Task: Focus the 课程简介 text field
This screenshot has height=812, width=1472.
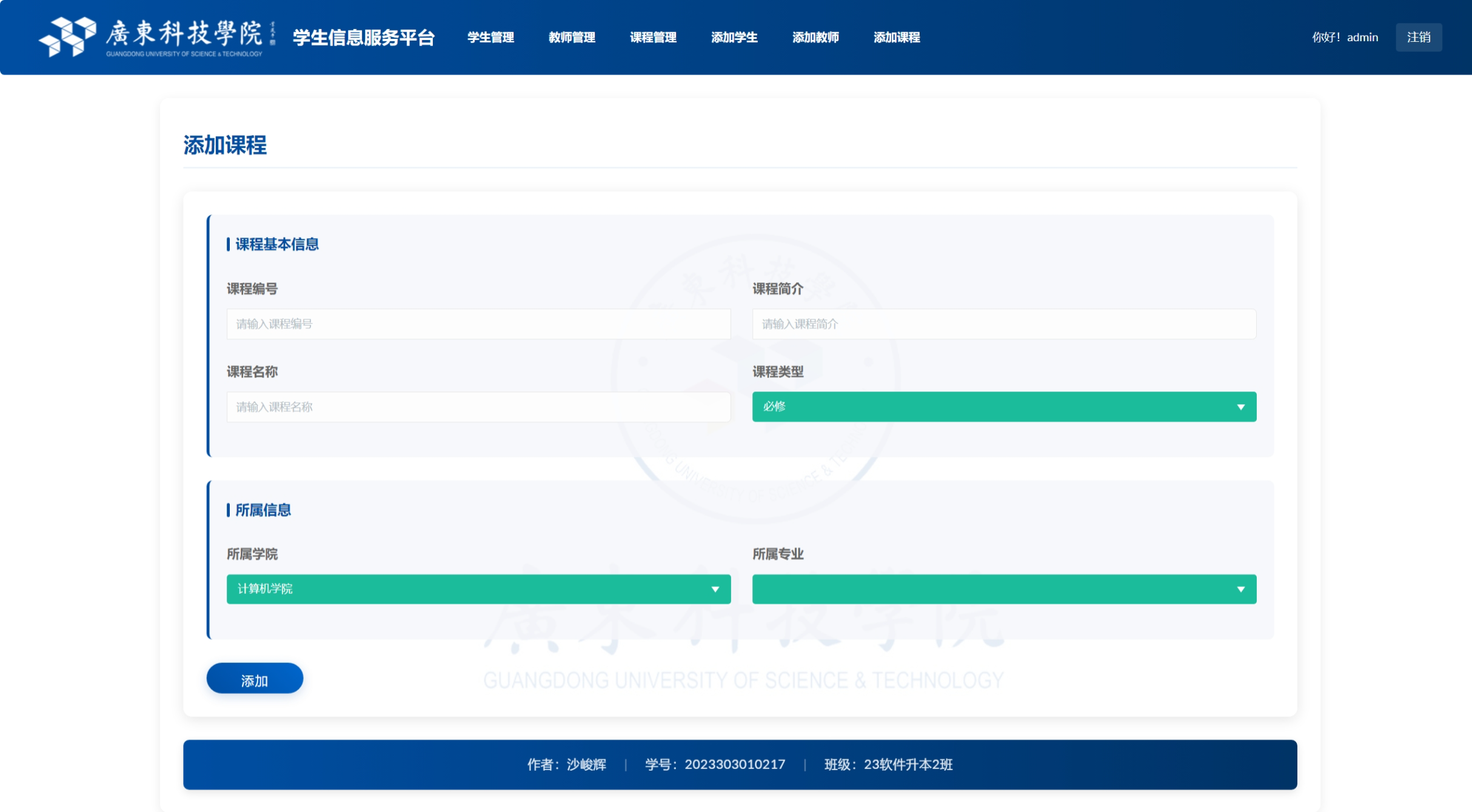Action: (x=1003, y=324)
